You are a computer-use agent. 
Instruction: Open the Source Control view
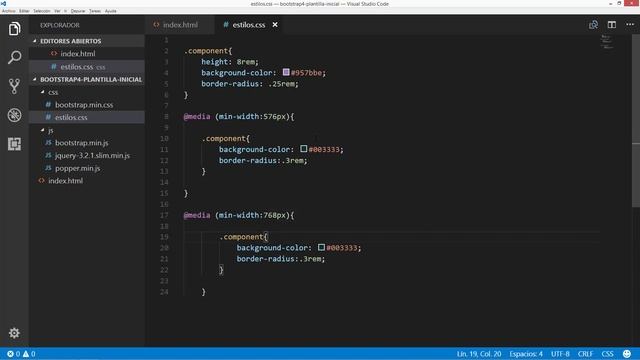pos(14,86)
